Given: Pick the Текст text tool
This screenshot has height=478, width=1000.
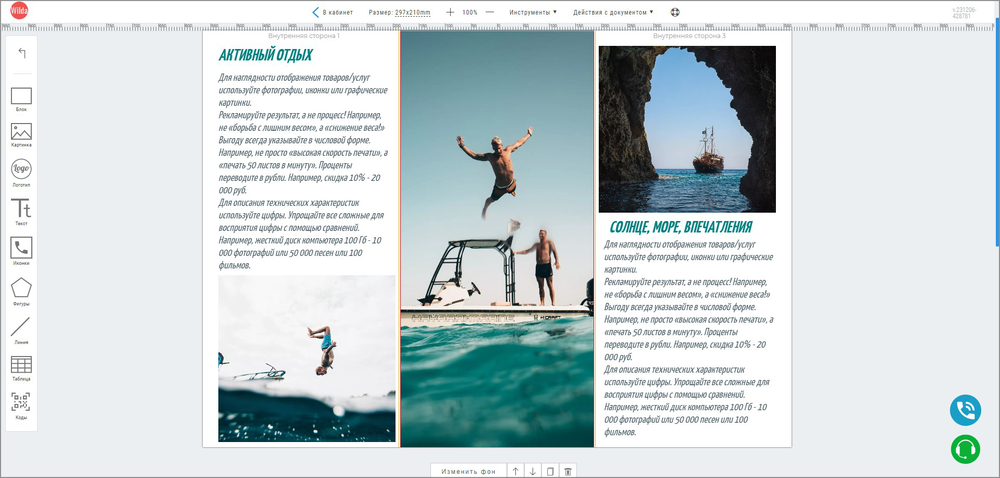Looking at the screenshot, I should tap(21, 209).
